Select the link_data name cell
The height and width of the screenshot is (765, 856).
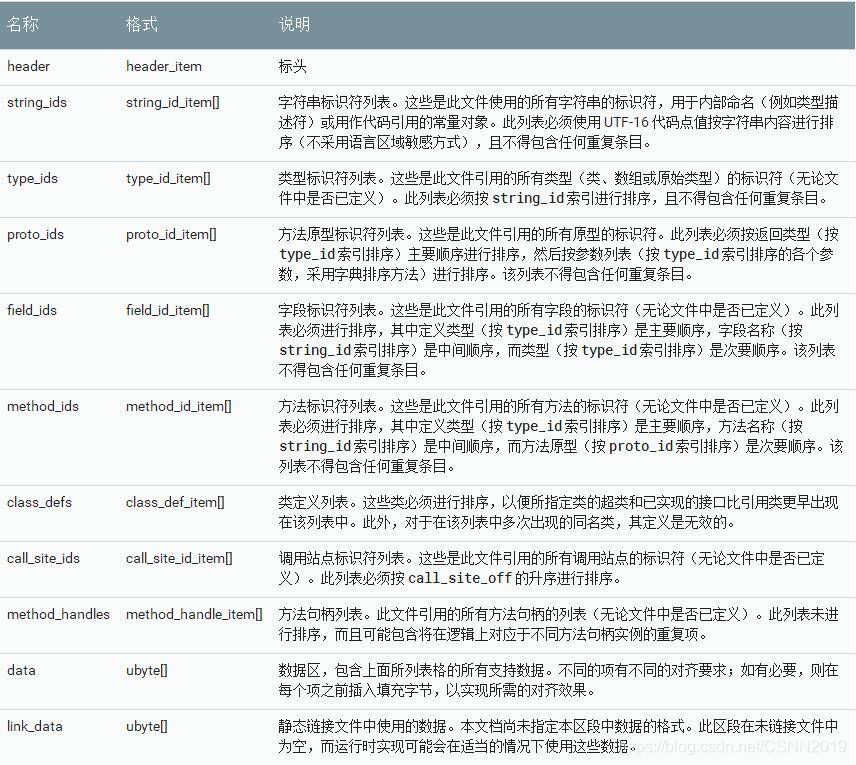(x=34, y=726)
